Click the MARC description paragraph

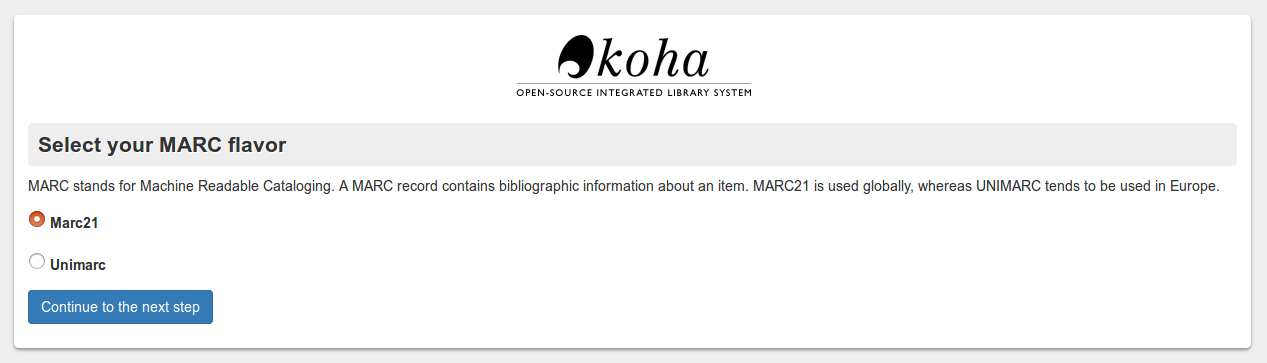[624, 187]
